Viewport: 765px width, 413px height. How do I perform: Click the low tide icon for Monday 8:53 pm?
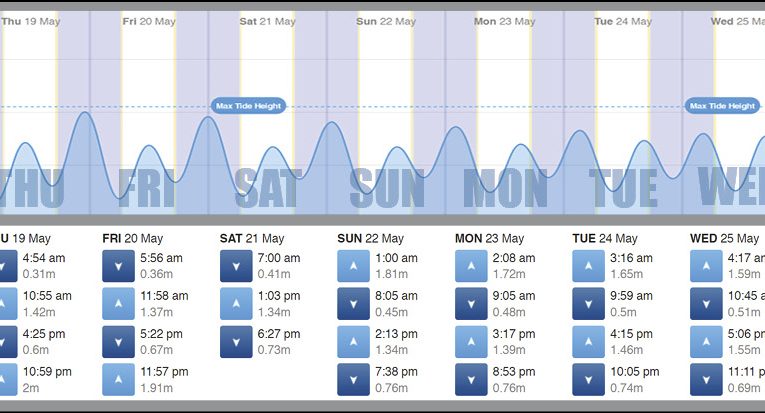[470, 379]
